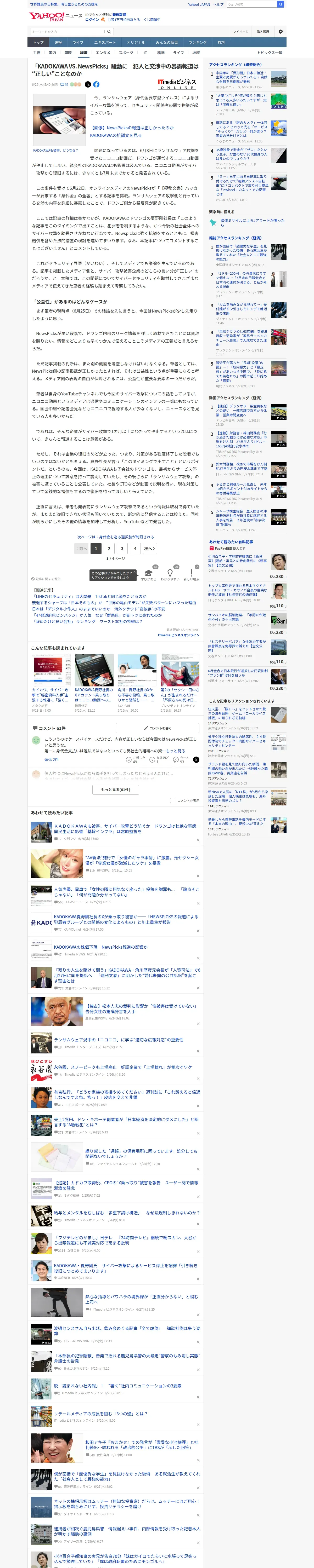Image resolution: width=314 pixels, height=1568 pixels.
Task: Share article on Facebook
Action: point(96,85)
